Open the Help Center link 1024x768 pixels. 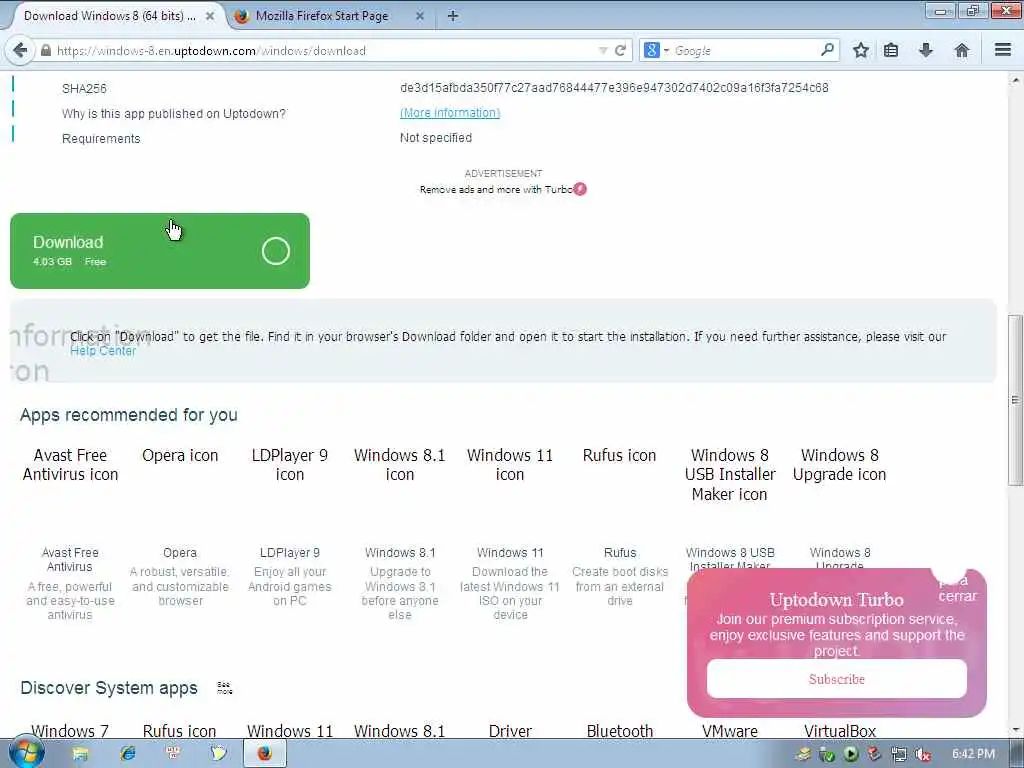(x=103, y=351)
